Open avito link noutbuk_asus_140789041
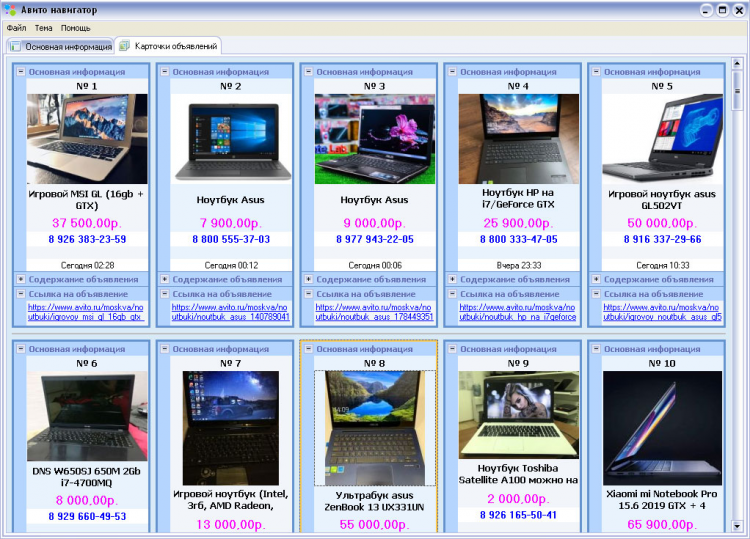 point(231,312)
